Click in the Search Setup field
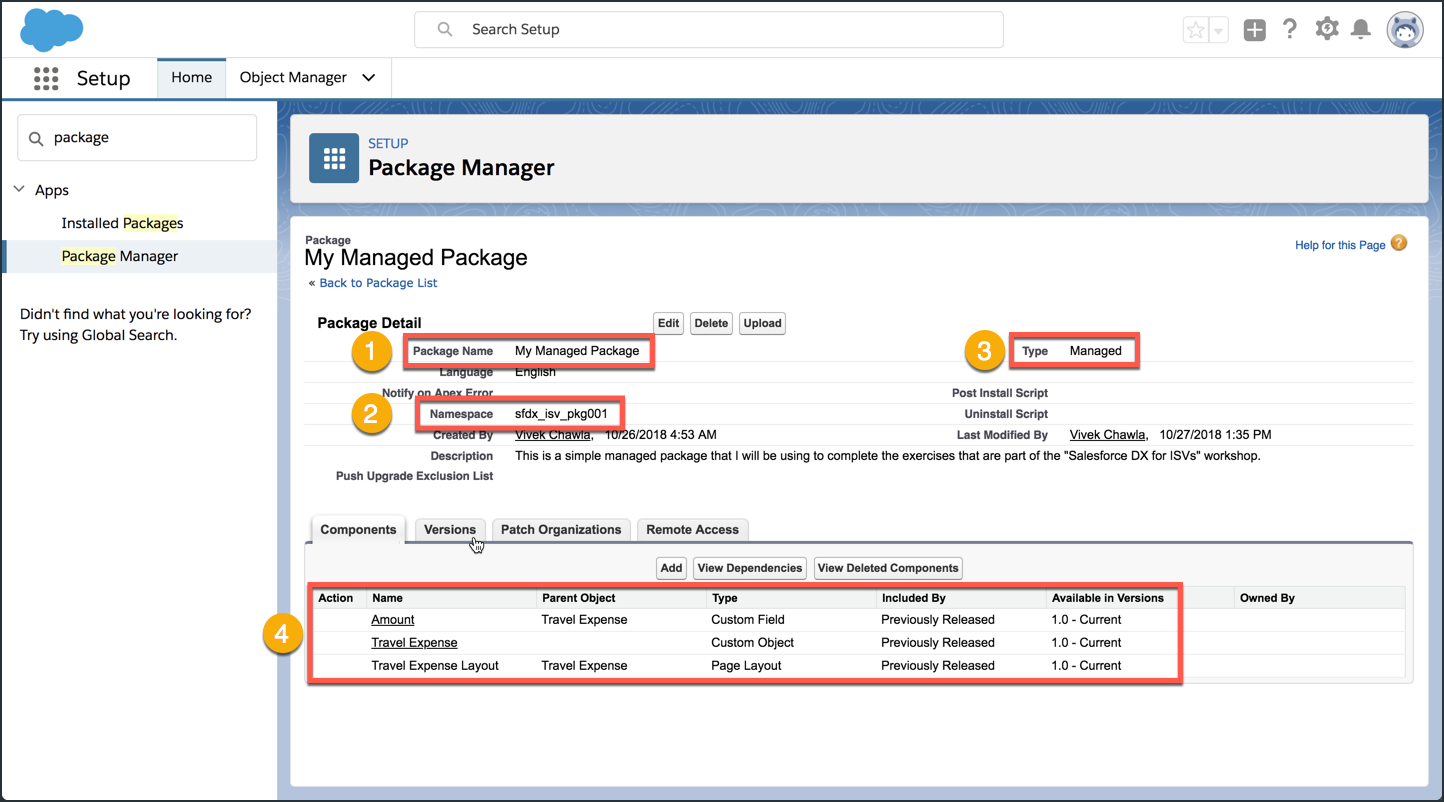The height and width of the screenshot is (802, 1444). pos(708,30)
